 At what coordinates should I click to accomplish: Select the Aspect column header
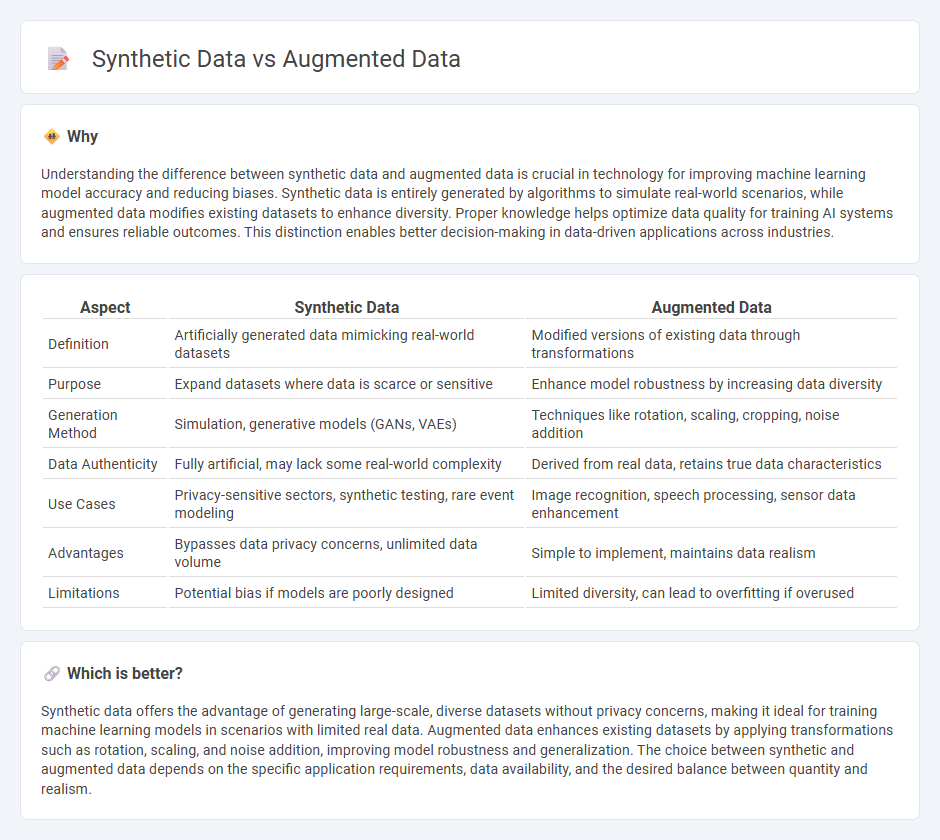click(x=105, y=308)
